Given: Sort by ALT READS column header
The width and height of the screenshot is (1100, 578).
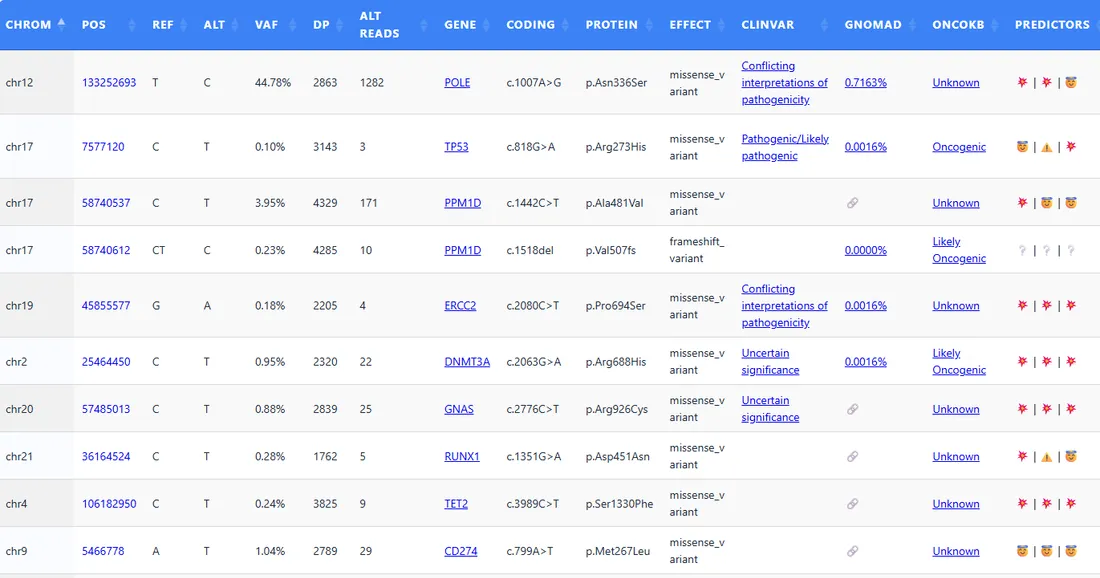Looking at the screenshot, I should [x=380, y=25].
